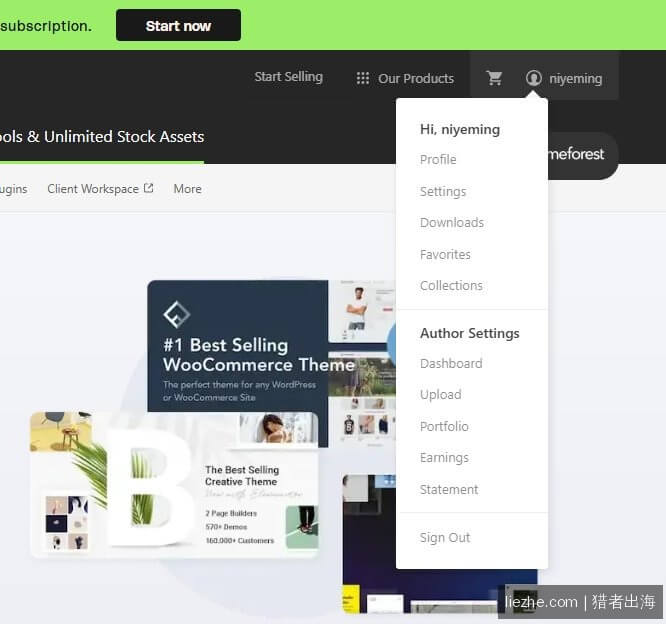
Task: Click the 'Author Settings' heading text
Action: 469,333
